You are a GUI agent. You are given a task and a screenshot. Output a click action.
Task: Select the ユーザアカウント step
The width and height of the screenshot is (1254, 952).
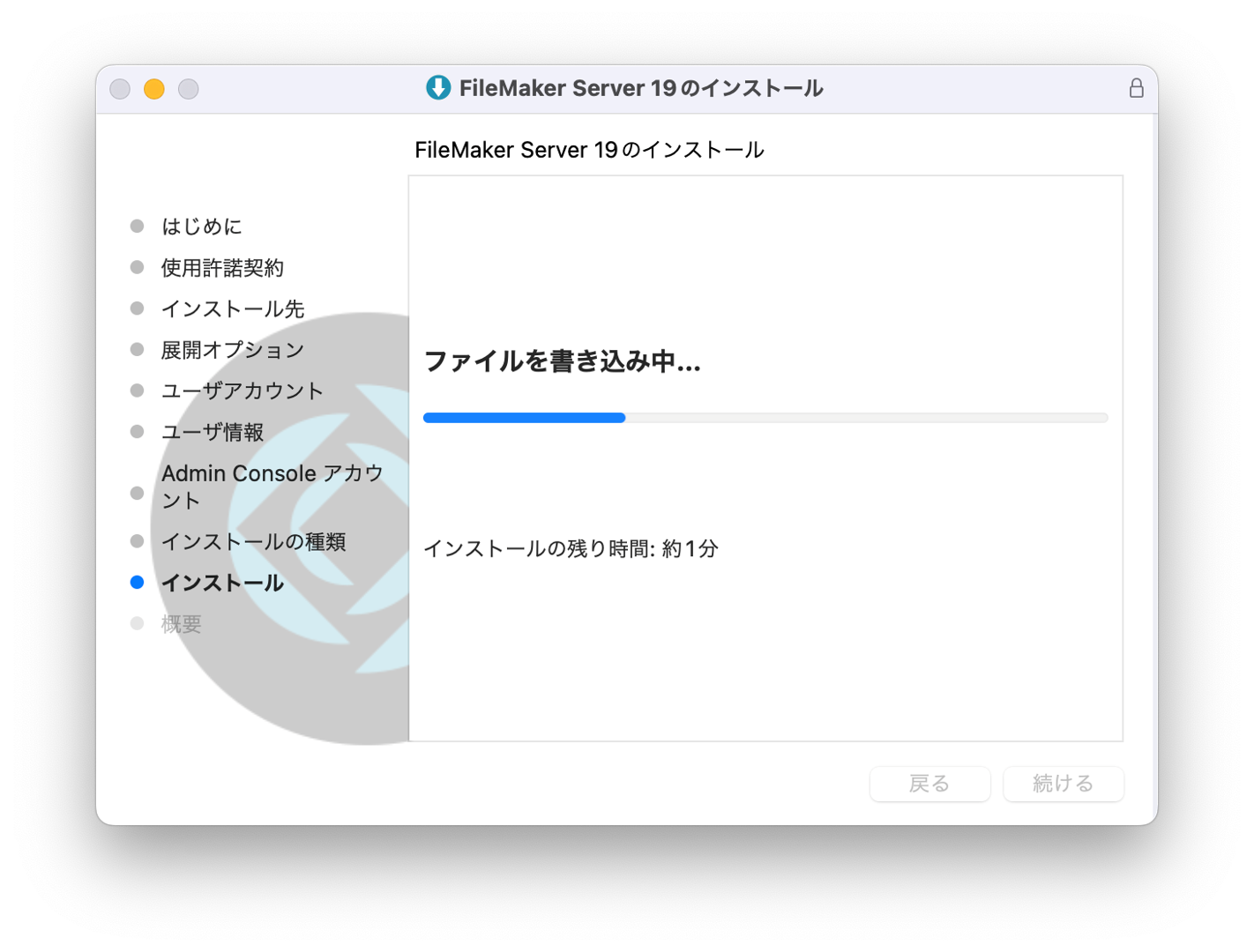[x=243, y=391]
